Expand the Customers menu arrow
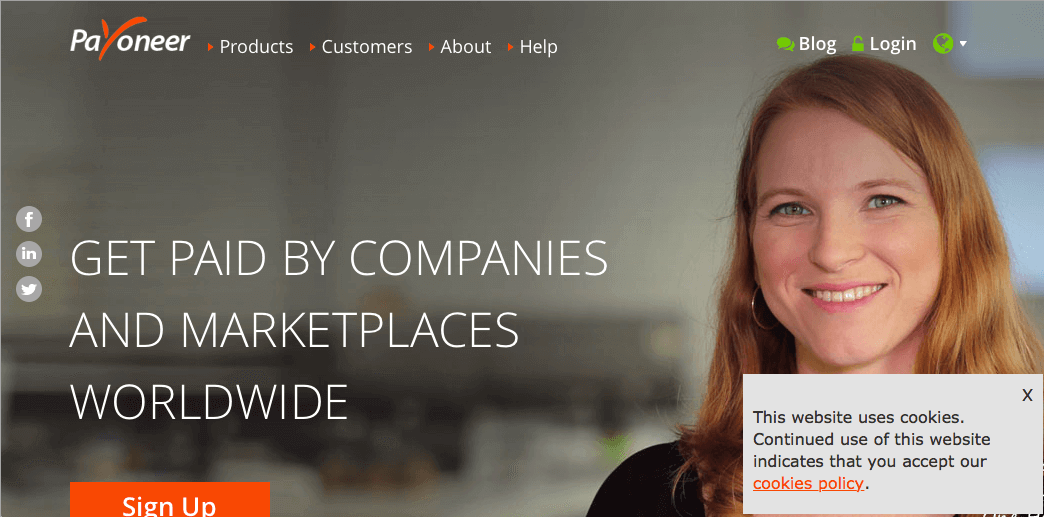This screenshot has height=517, width=1044. [312, 47]
